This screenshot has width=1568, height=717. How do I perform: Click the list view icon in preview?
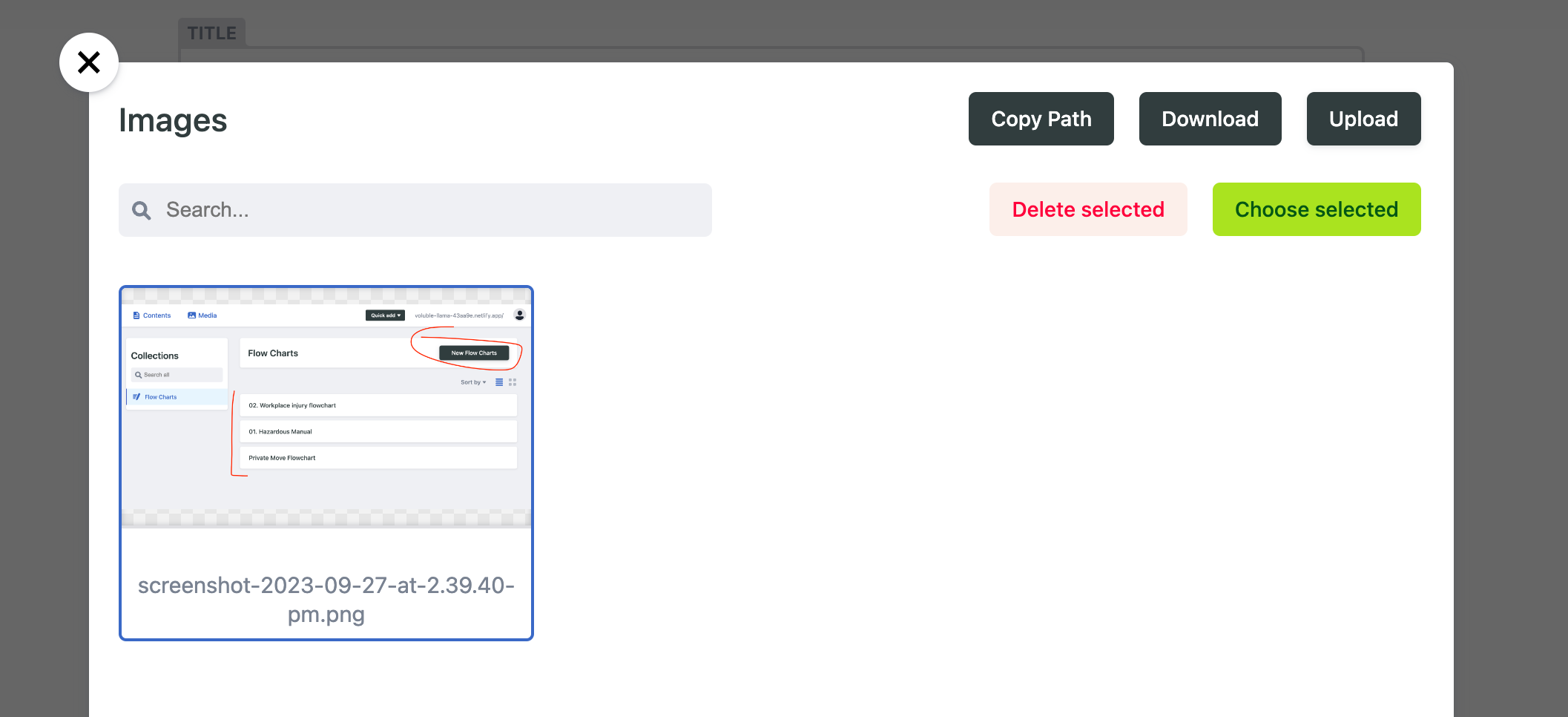(499, 382)
